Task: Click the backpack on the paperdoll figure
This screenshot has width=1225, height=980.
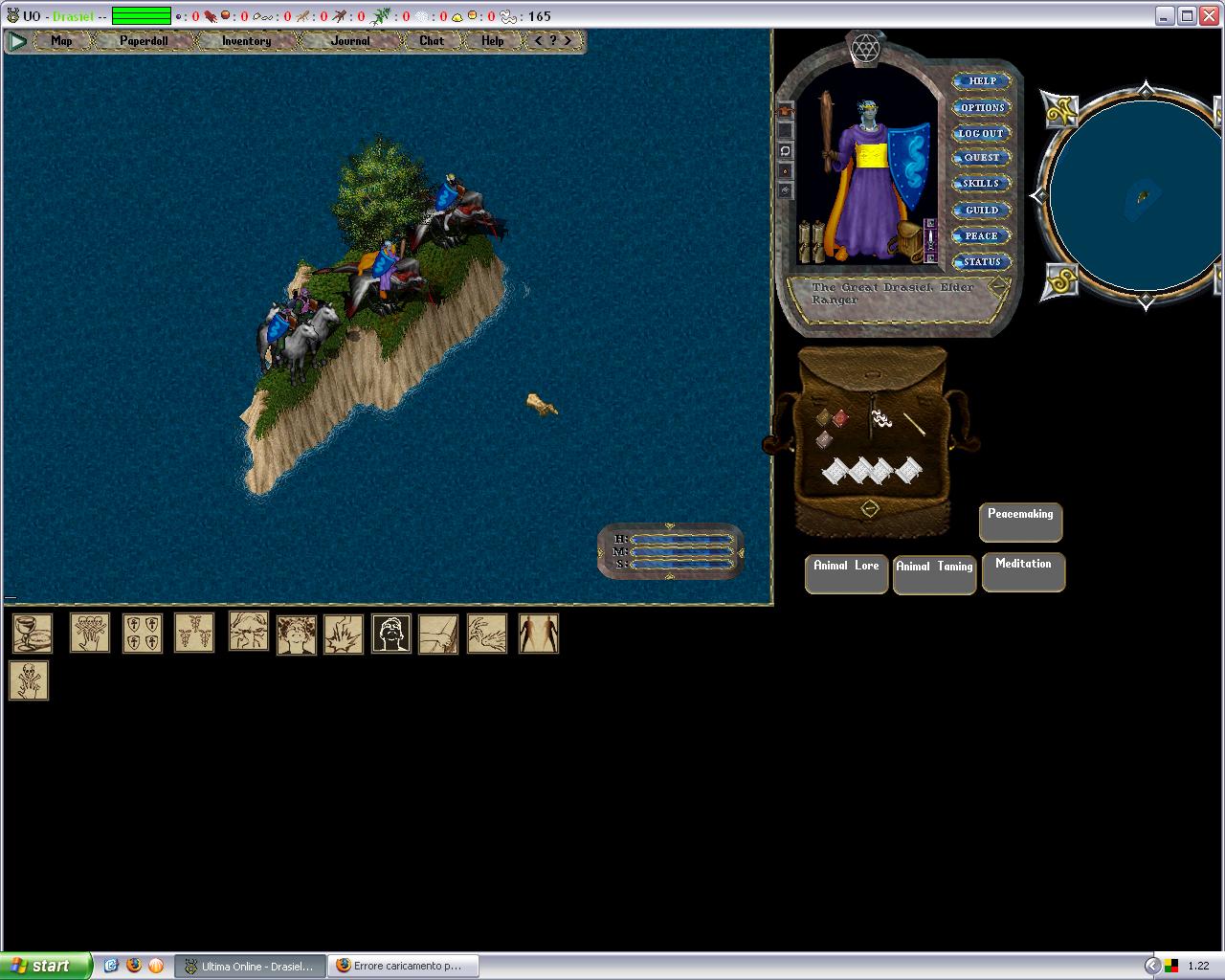Action: click(905, 242)
